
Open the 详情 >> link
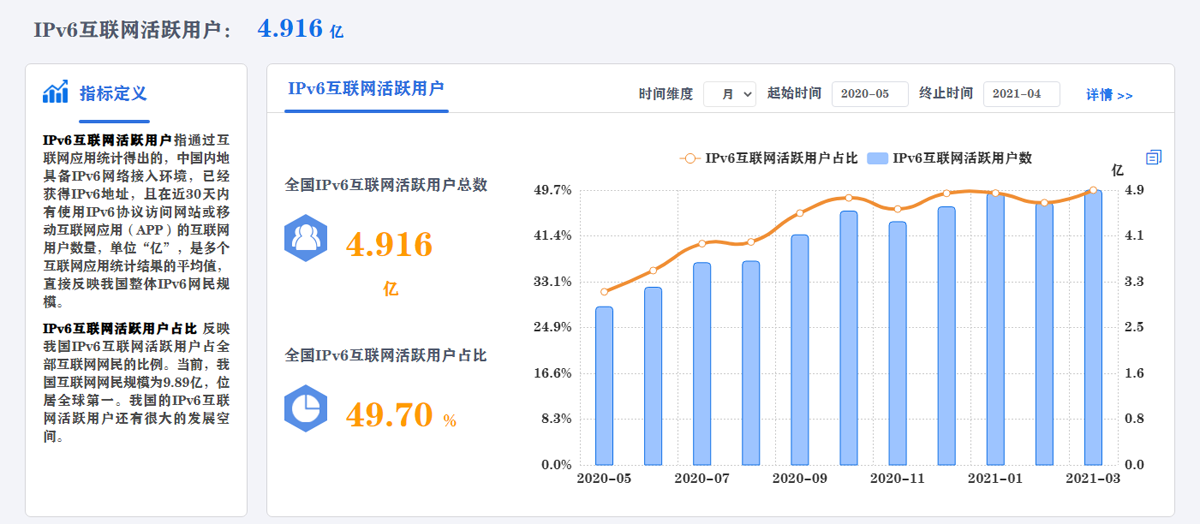(x=1109, y=95)
